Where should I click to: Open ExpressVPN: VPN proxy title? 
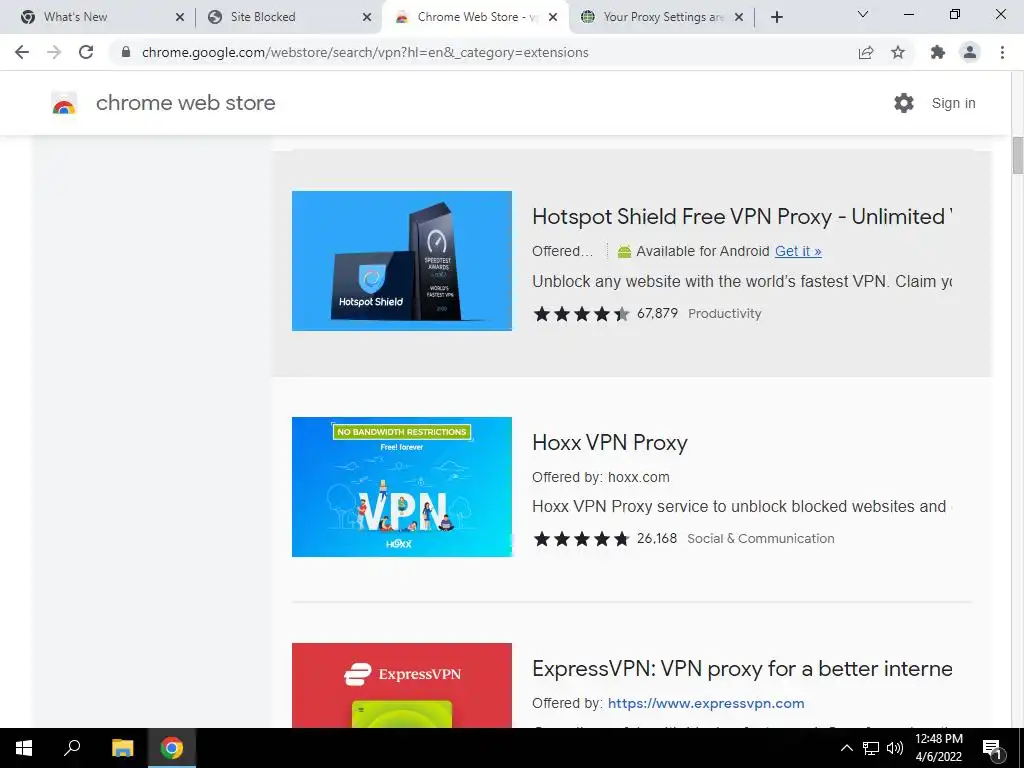pos(742,668)
